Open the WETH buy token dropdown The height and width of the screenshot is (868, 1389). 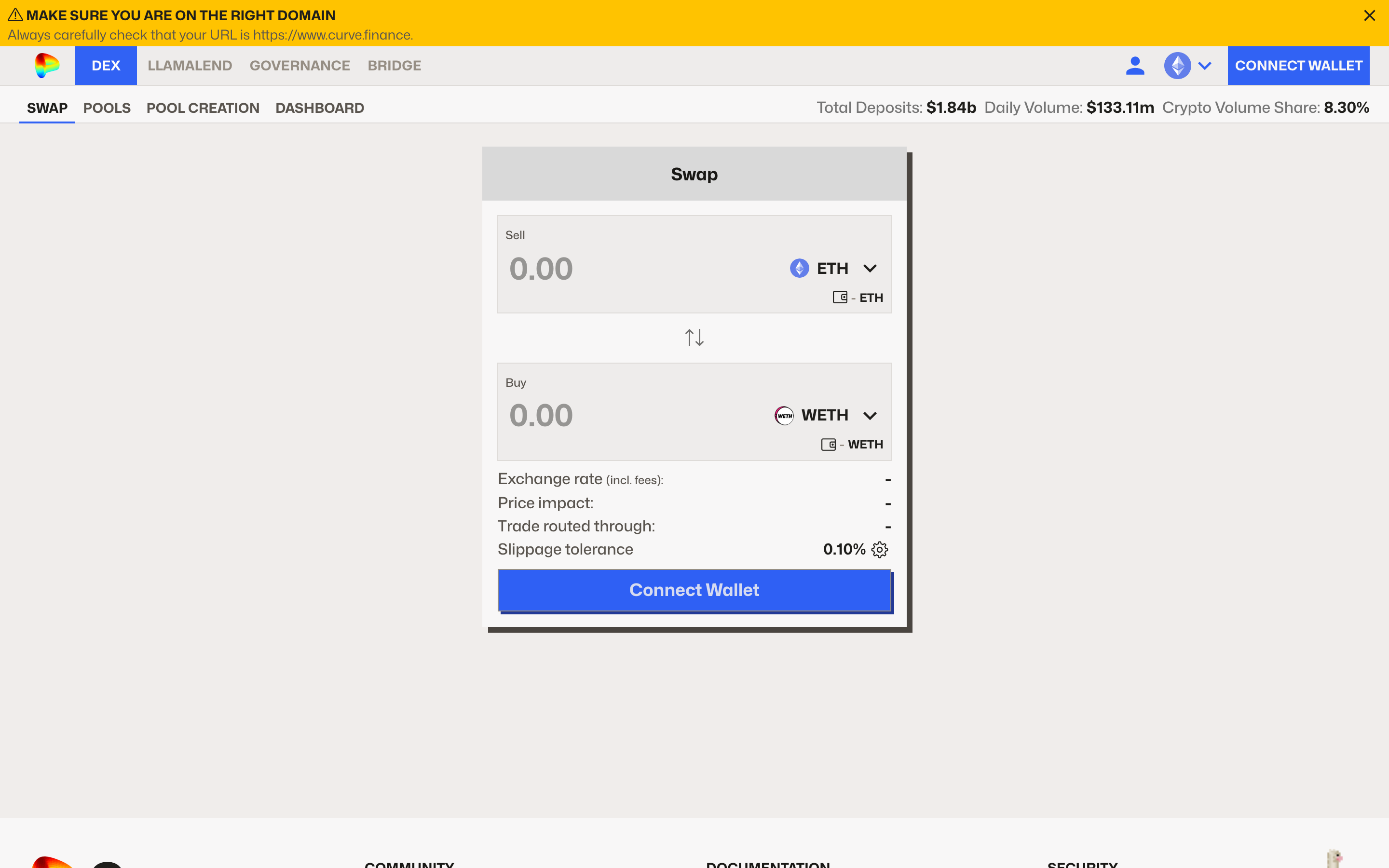[x=870, y=415]
